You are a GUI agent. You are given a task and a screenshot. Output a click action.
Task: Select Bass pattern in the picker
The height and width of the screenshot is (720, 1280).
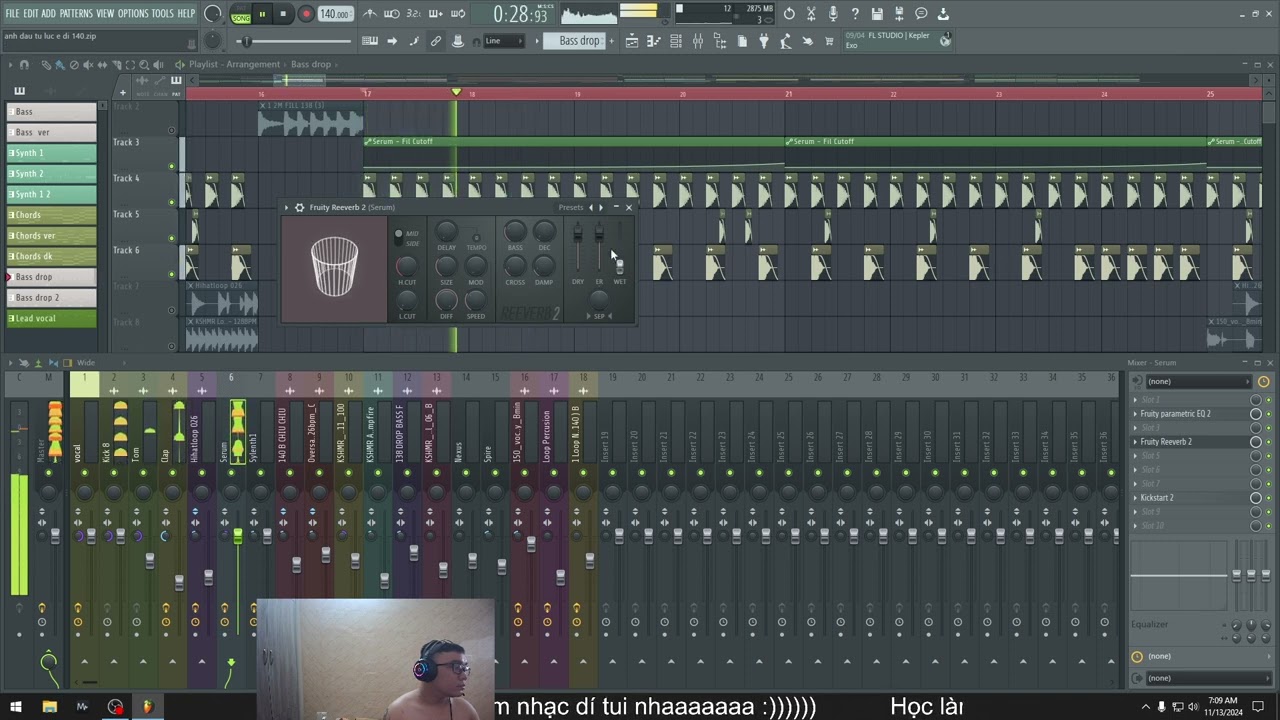tap(52, 111)
